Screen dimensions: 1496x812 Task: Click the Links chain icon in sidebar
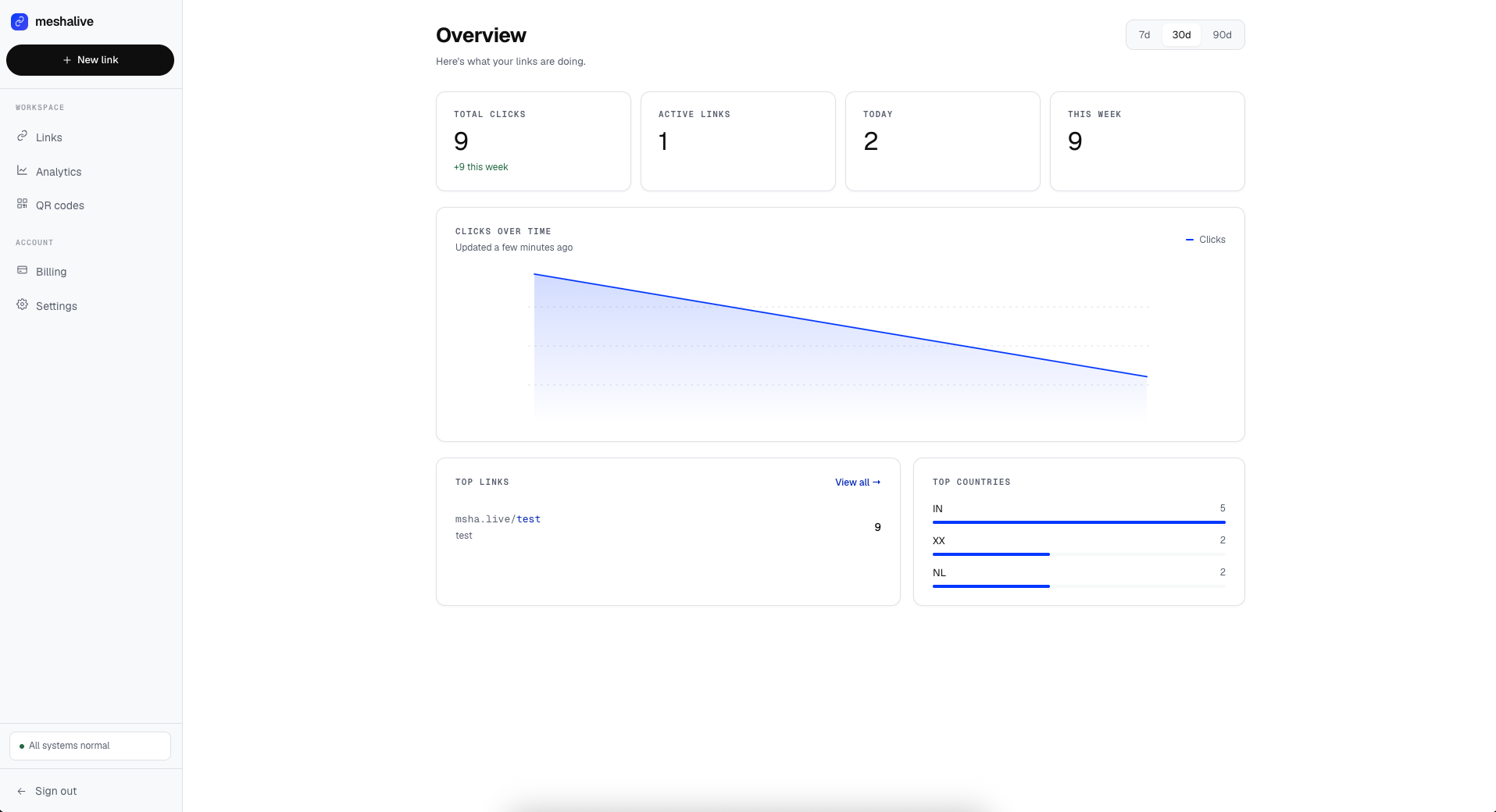23,136
